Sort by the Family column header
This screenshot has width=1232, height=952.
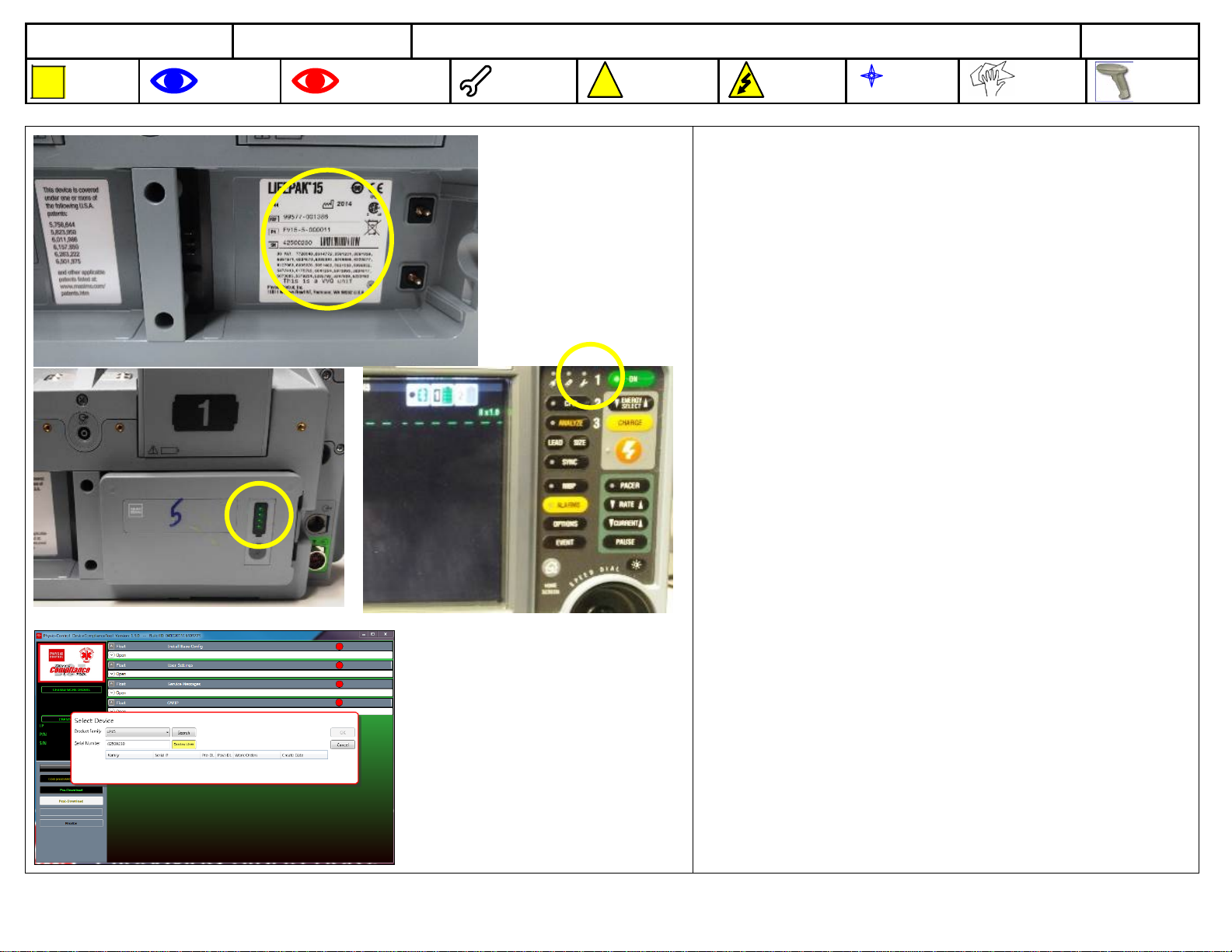(x=129, y=755)
